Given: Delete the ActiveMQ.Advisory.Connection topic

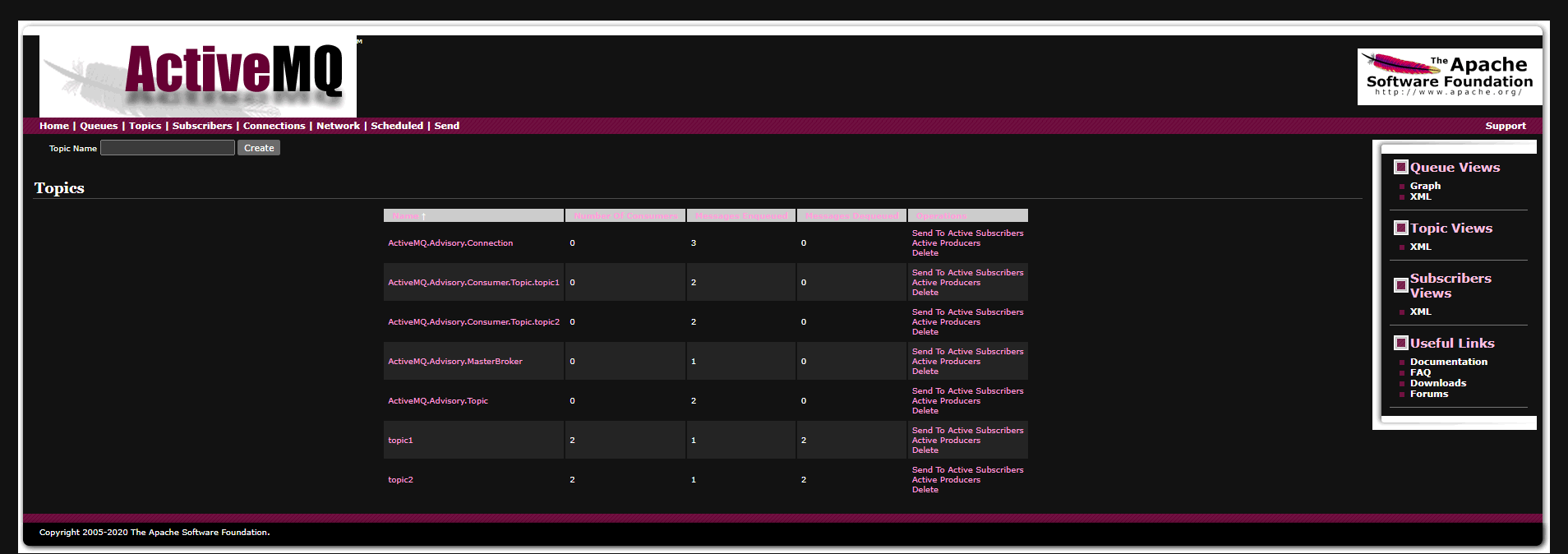Looking at the screenshot, I should 925,253.
